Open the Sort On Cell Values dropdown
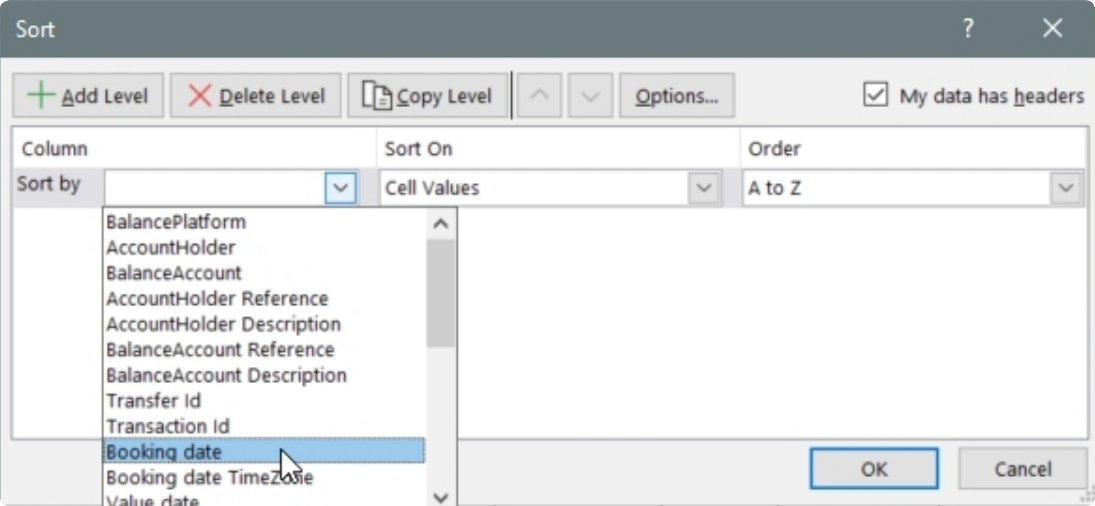The height and width of the screenshot is (506, 1095). point(704,188)
